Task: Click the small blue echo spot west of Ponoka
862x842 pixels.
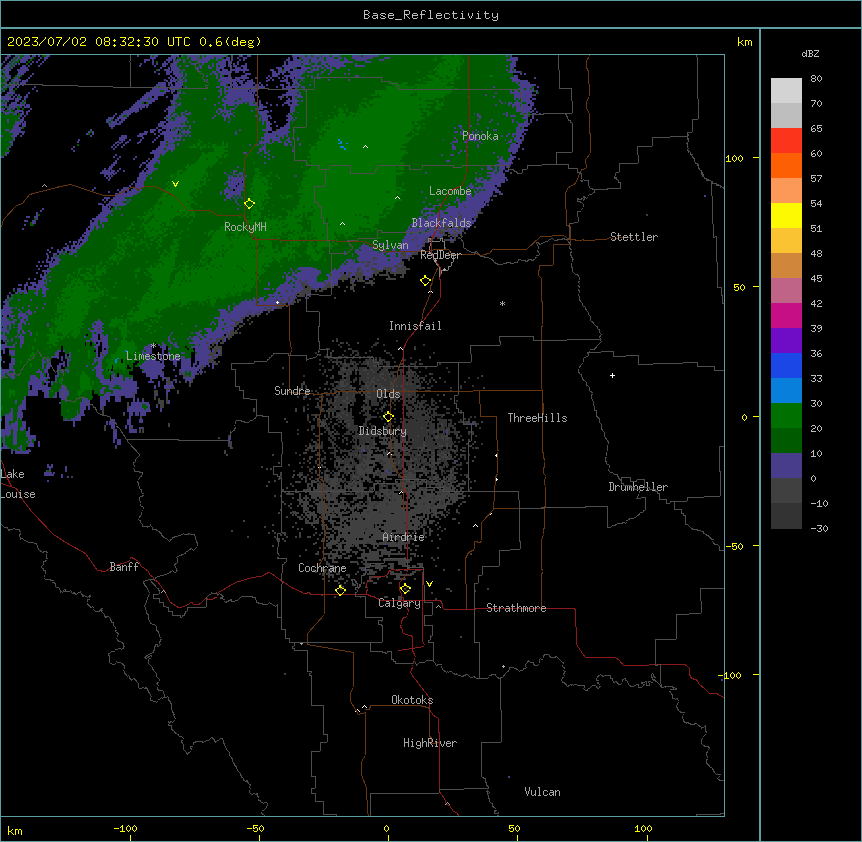Action: (342, 145)
